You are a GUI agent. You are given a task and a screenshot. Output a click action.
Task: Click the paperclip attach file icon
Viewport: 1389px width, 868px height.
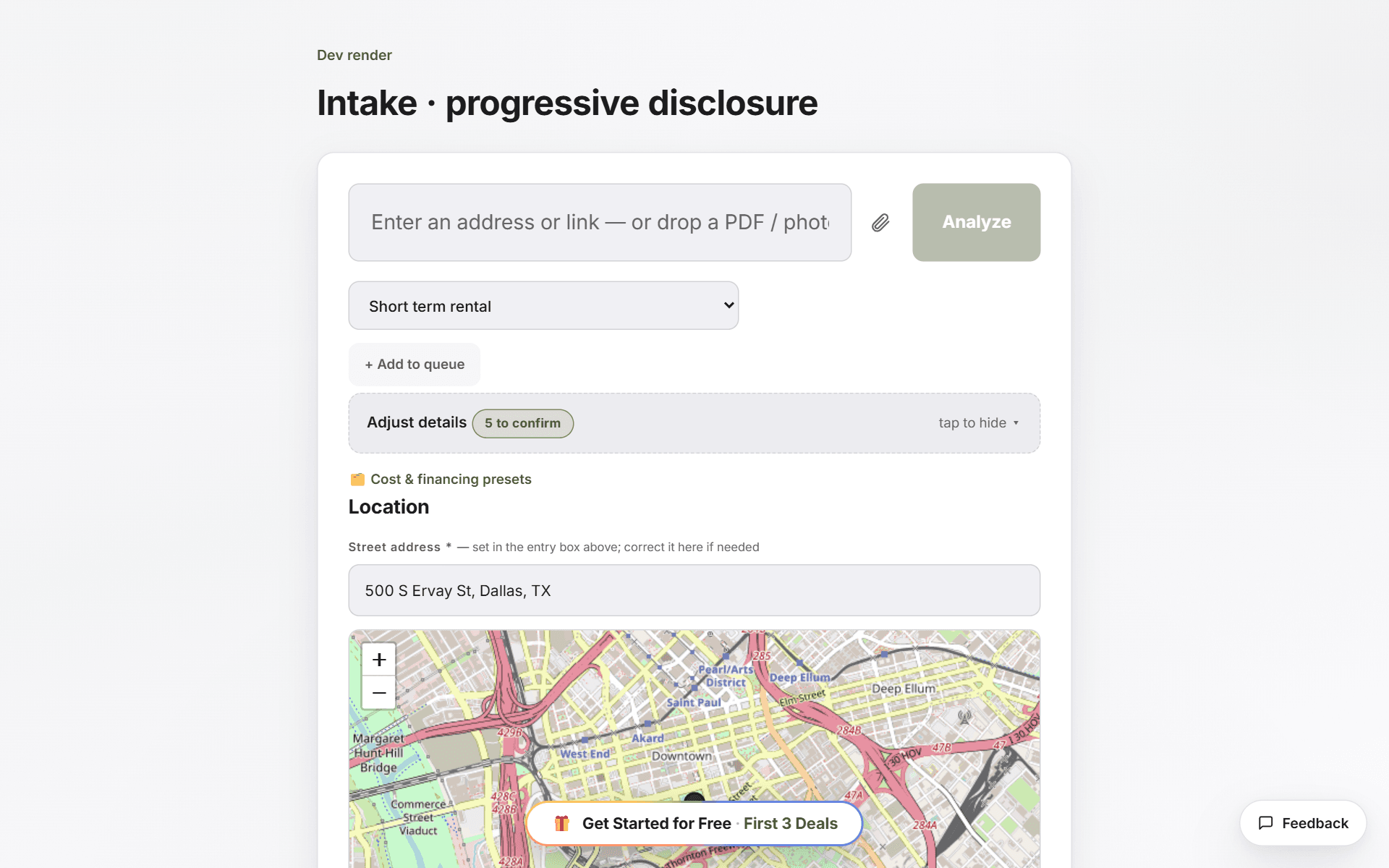(880, 223)
